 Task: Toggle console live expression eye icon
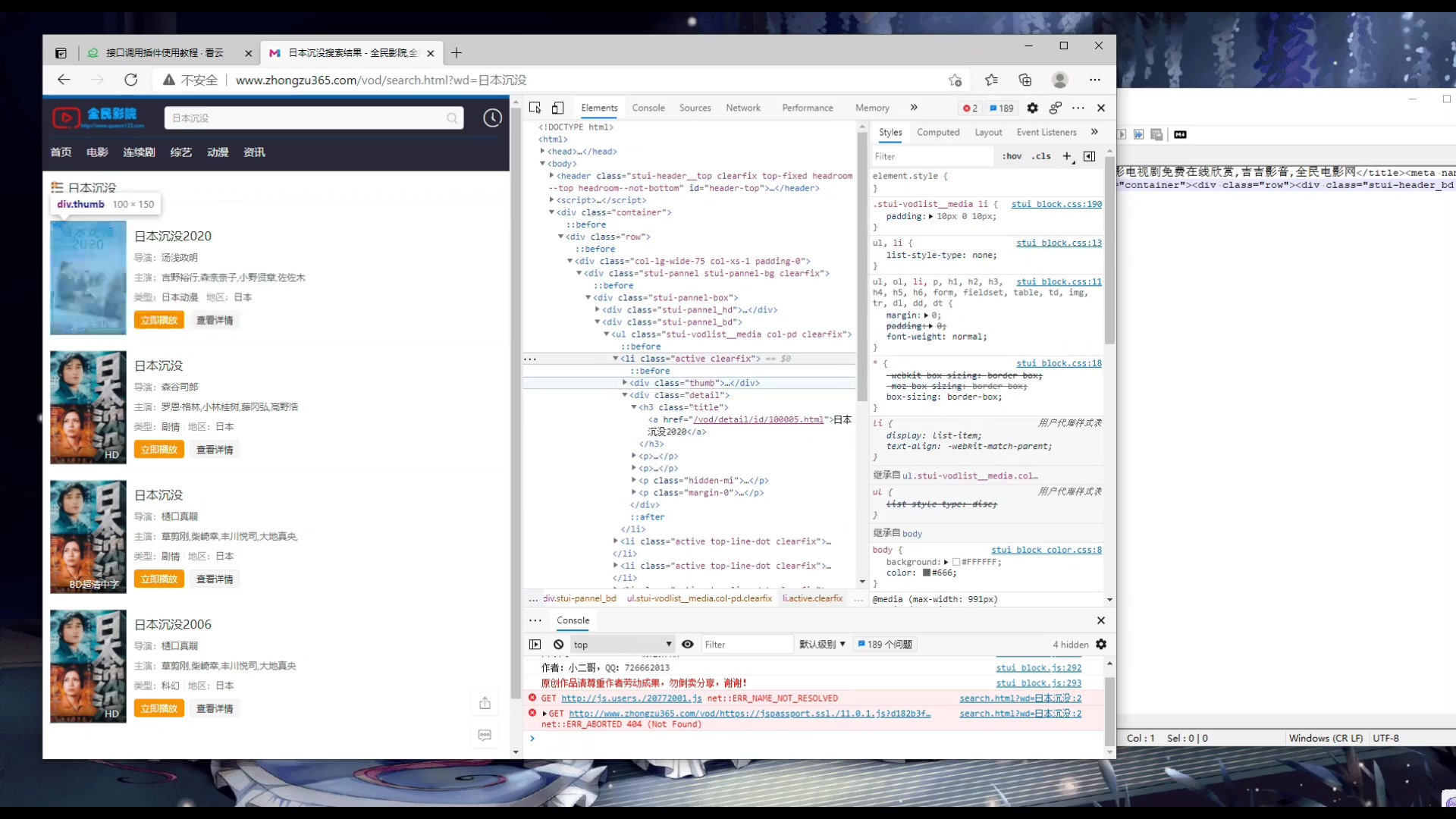click(687, 644)
